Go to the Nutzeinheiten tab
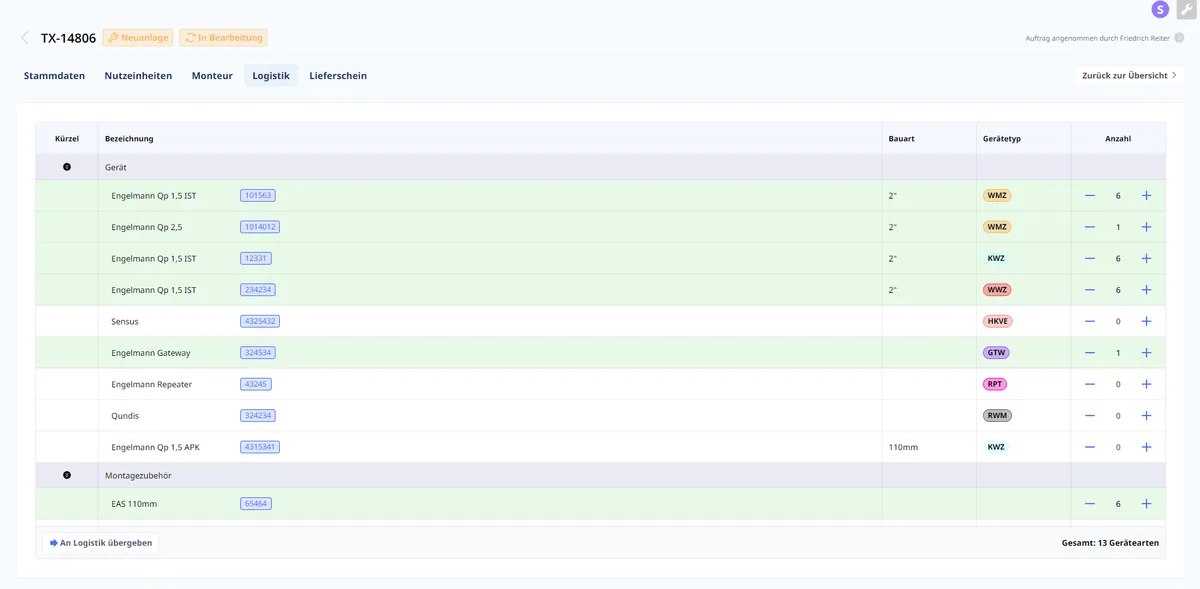This screenshot has width=1200, height=589. (138, 75)
